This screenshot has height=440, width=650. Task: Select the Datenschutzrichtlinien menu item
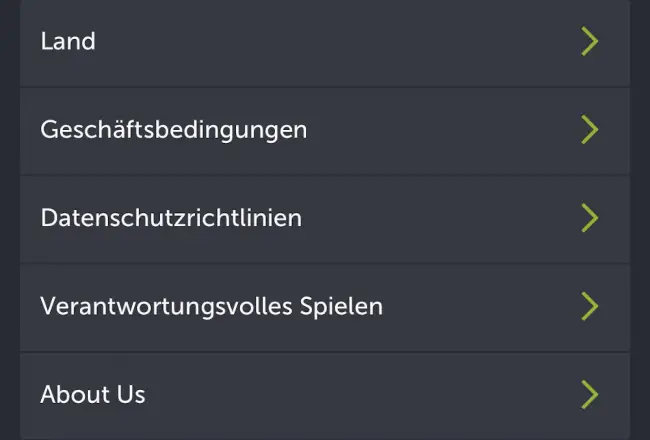point(325,219)
